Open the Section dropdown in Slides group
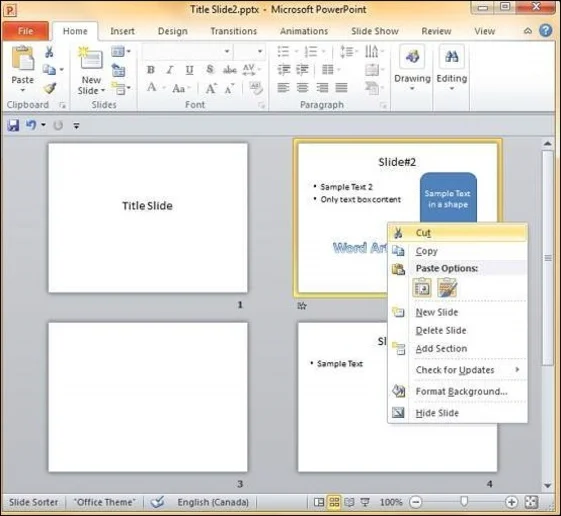Image resolution: width=561 pixels, height=516 pixels. 121,88
